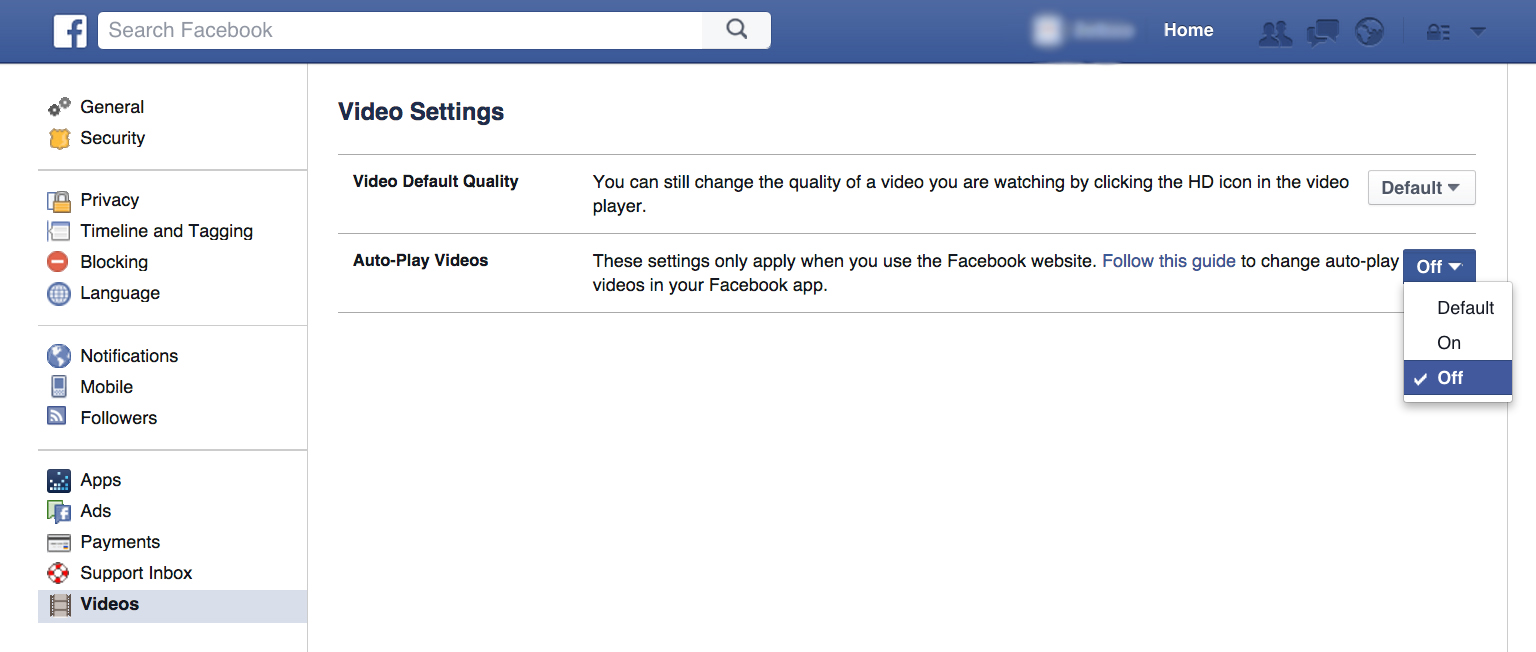Click the Blocking red icon in sidebar
This screenshot has height=652, width=1536.
click(59, 262)
